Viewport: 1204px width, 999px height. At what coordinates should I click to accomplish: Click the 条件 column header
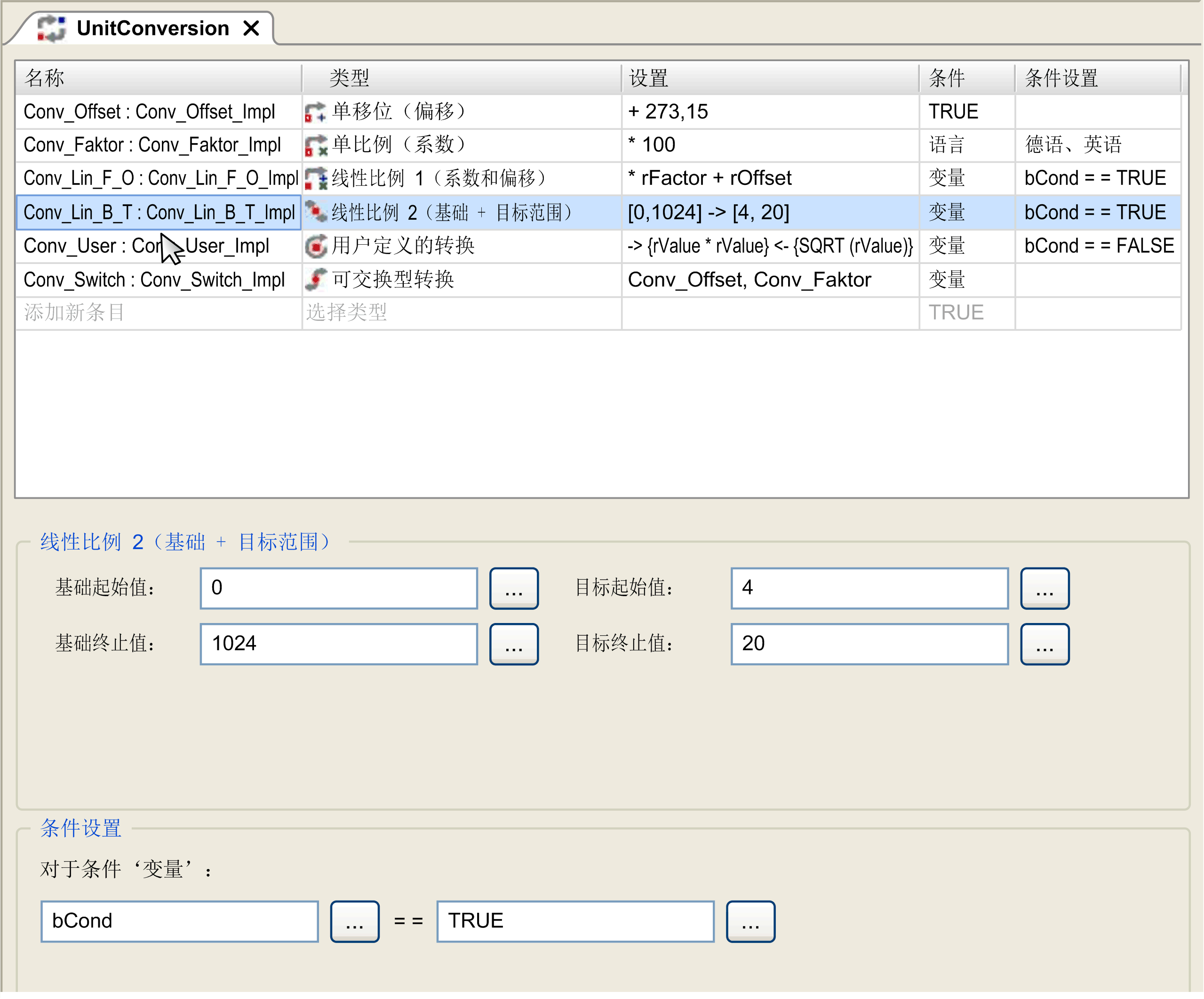pyautogui.click(x=967, y=78)
